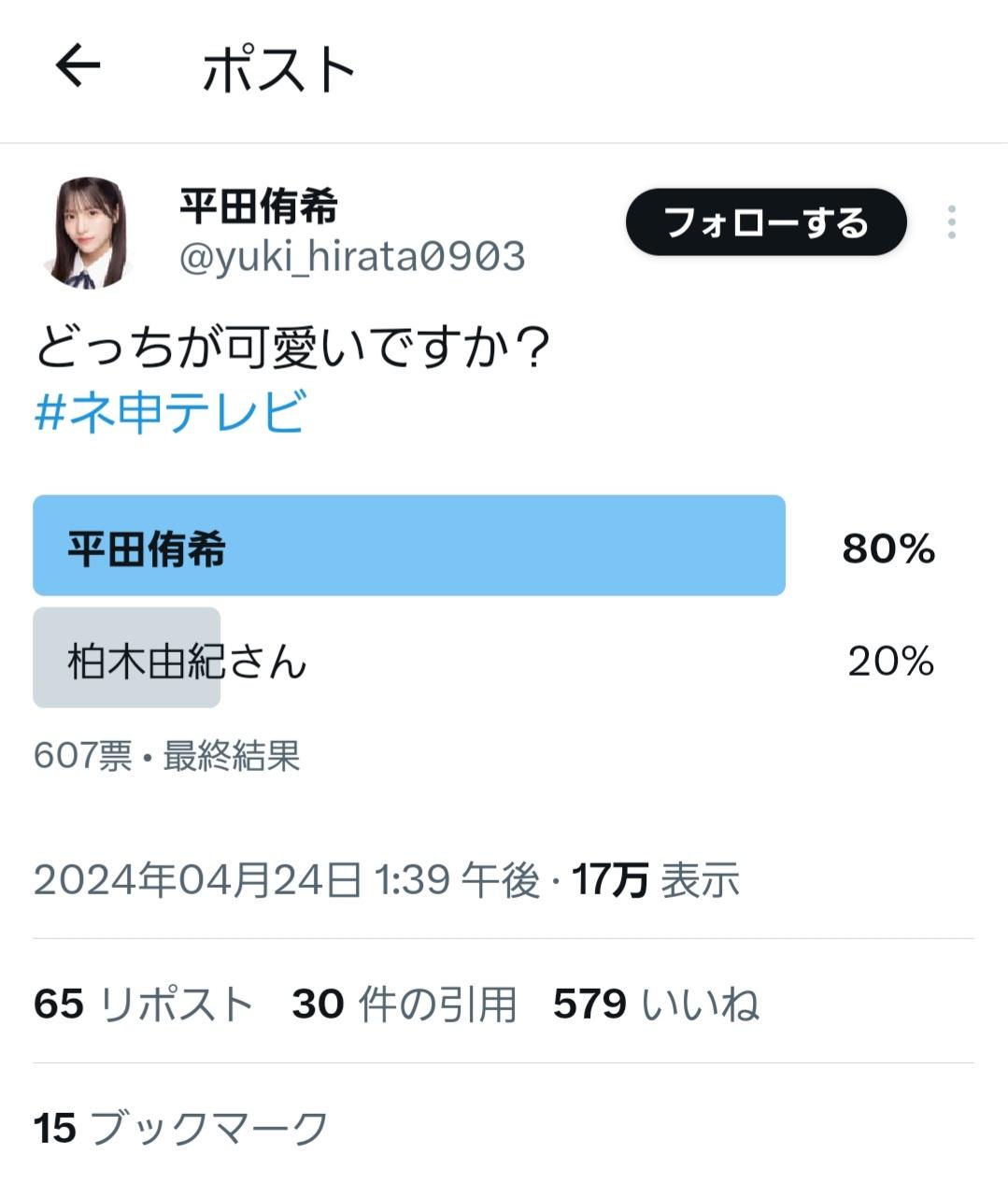Click the 20% poll percentage
1008x1183 pixels.
[891, 662]
